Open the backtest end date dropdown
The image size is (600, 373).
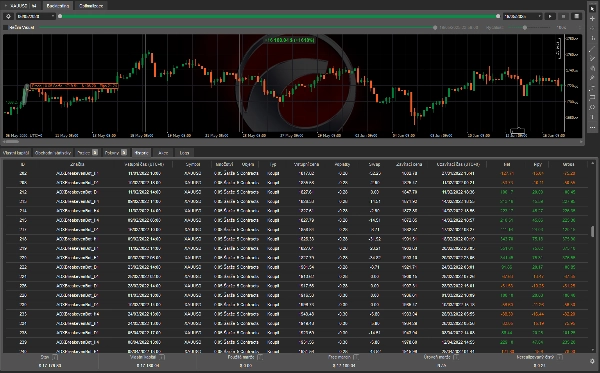click(523, 16)
